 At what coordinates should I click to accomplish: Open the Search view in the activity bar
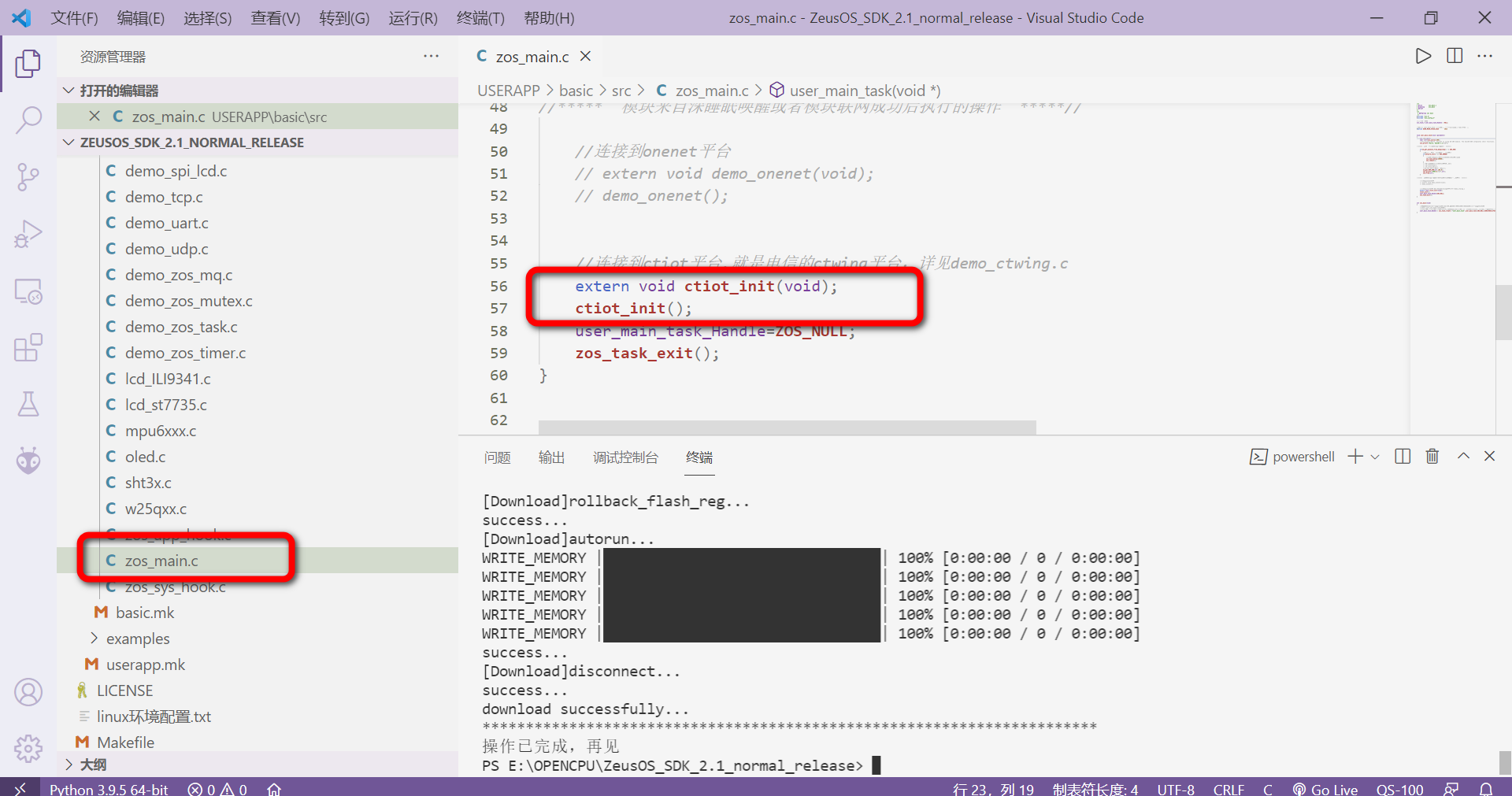tap(28, 120)
